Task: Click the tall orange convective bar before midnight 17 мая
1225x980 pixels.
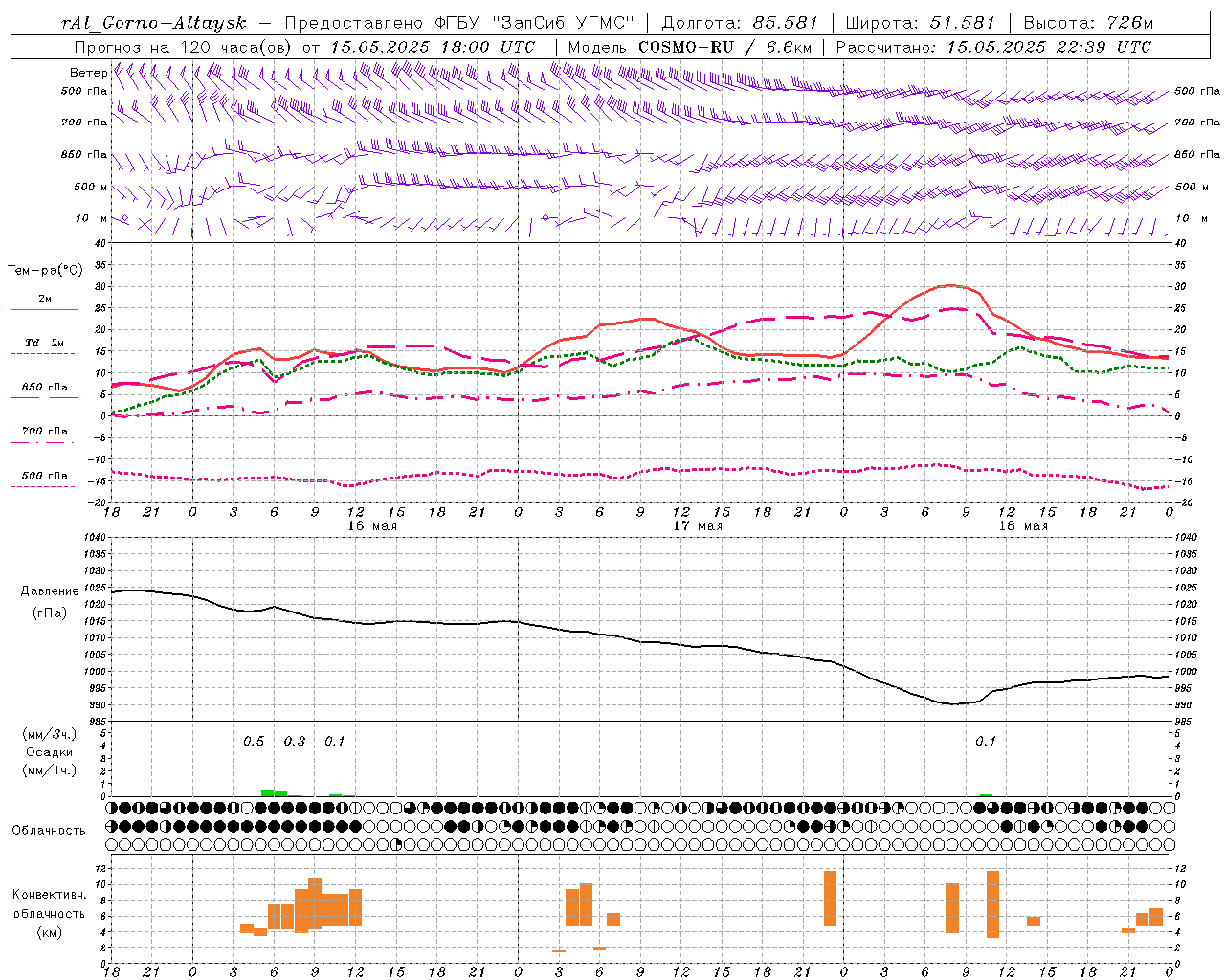Action: [830, 898]
